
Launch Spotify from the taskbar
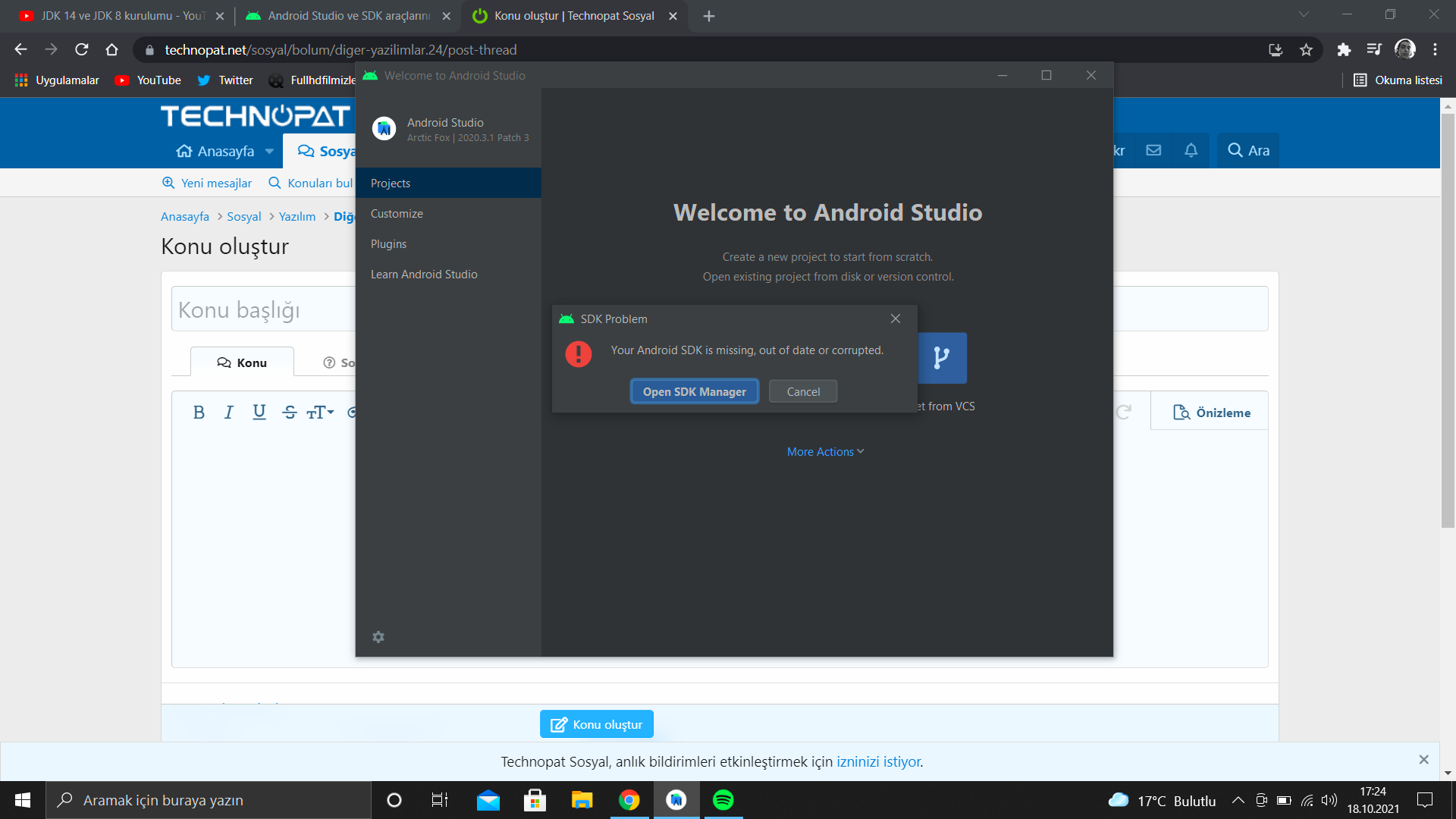tap(723, 800)
